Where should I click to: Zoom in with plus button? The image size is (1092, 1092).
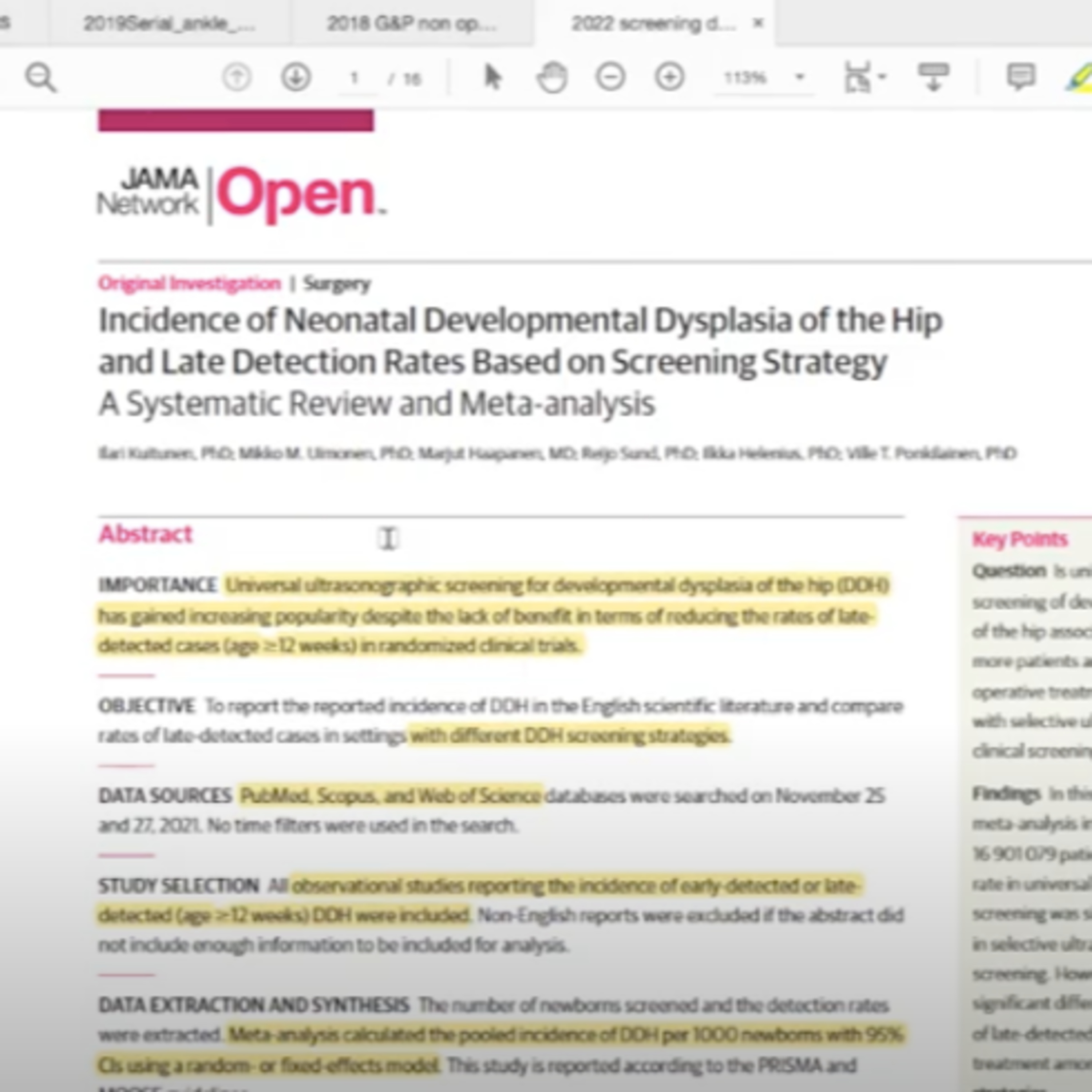pyautogui.click(x=670, y=77)
